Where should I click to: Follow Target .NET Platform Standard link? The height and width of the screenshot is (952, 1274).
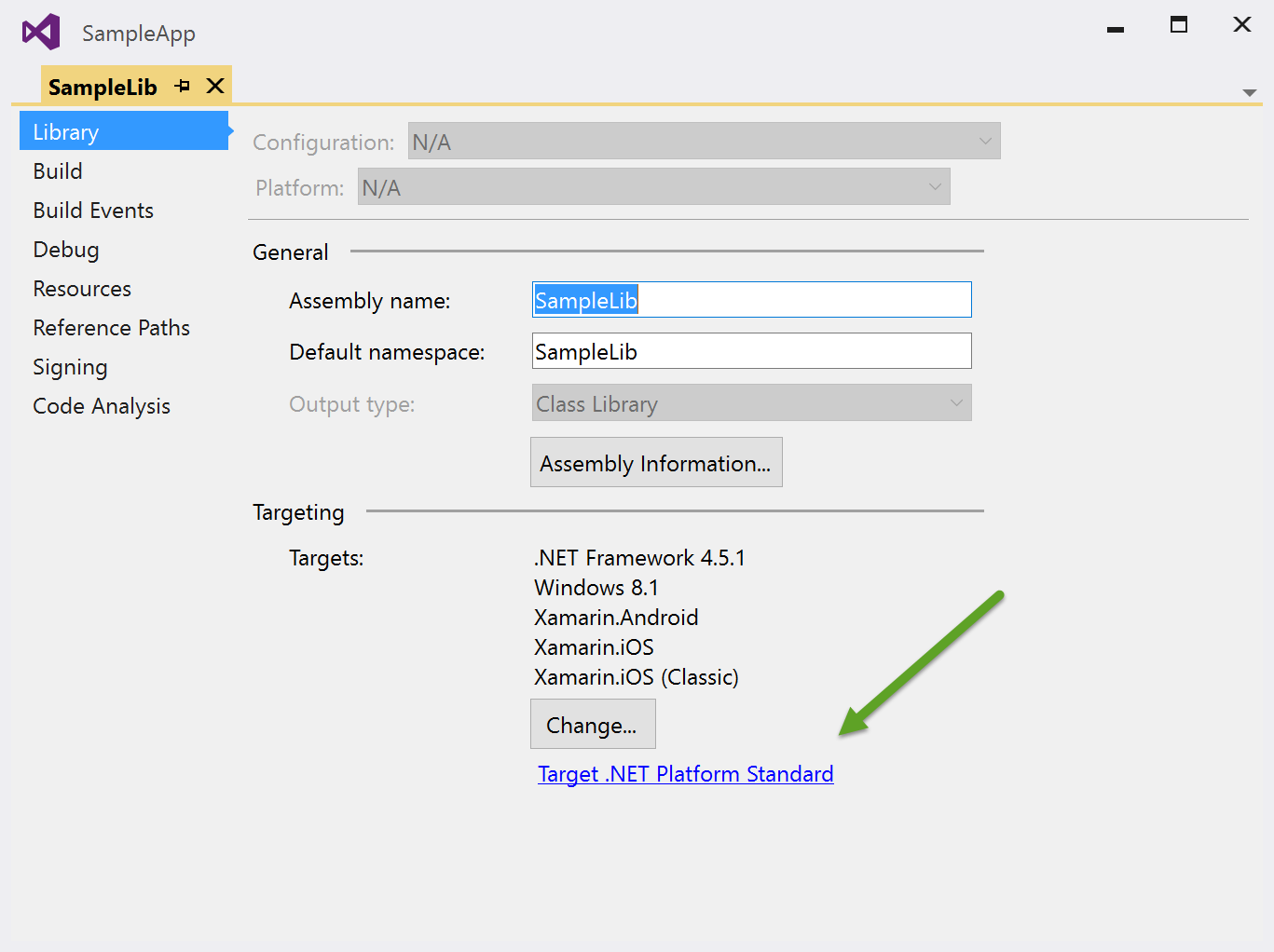point(686,774)
